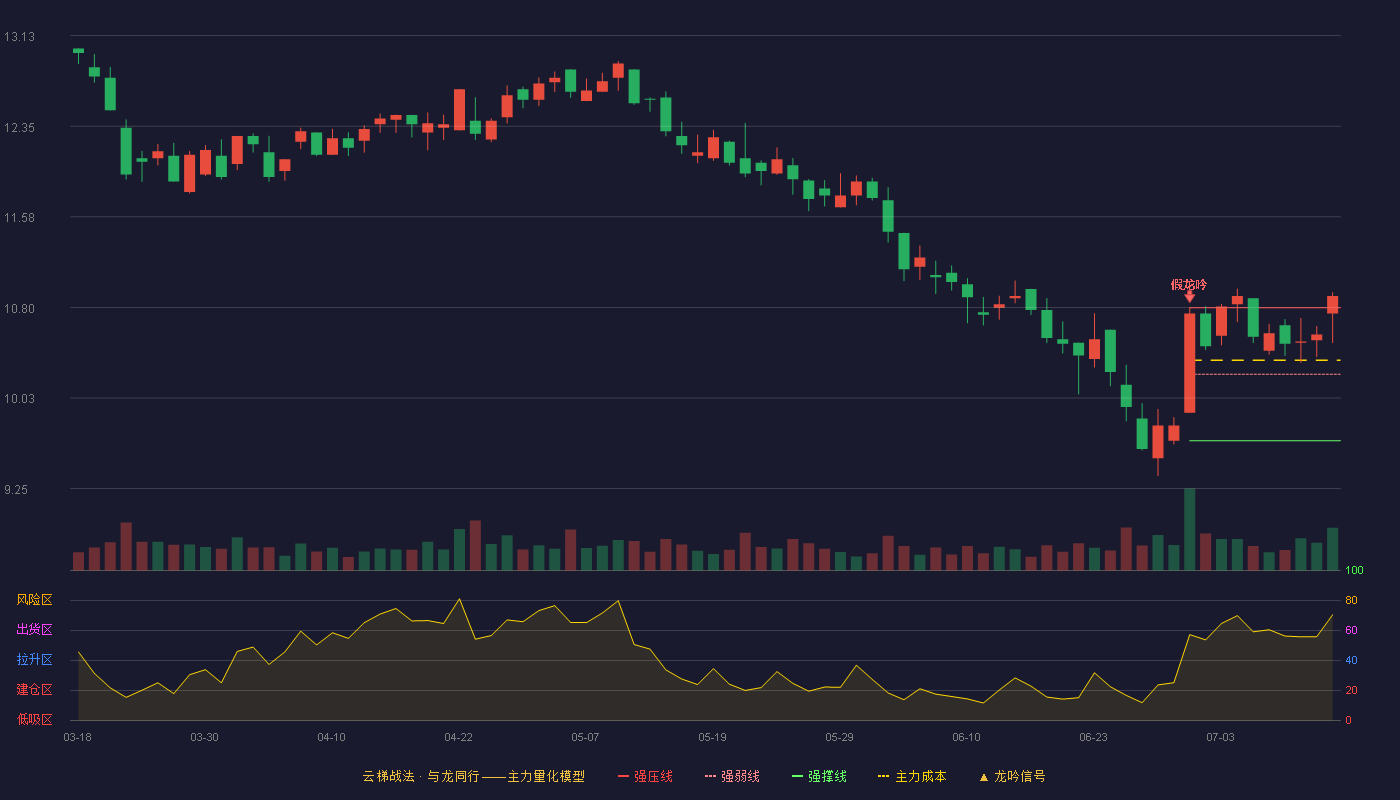Click the blue 40 indicator axis value

coord(1351,660)
